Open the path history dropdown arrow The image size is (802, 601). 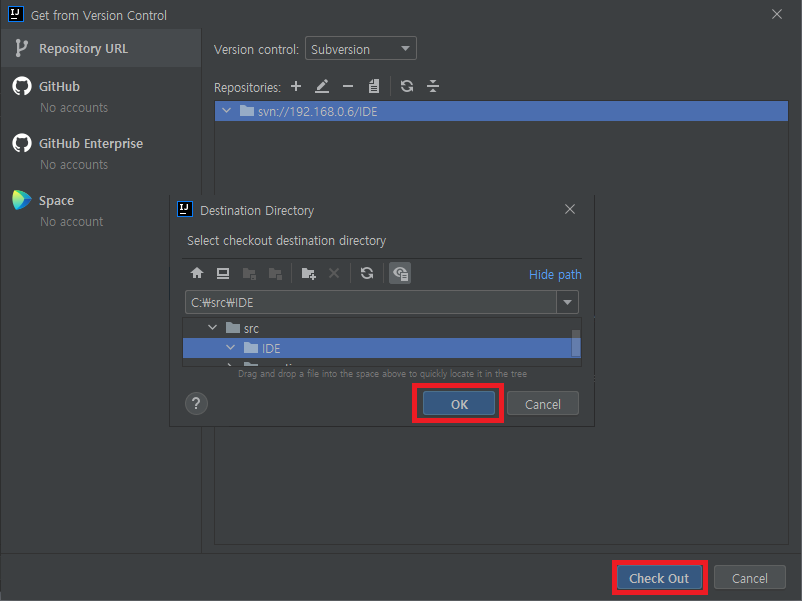click(x=567, y=302)
